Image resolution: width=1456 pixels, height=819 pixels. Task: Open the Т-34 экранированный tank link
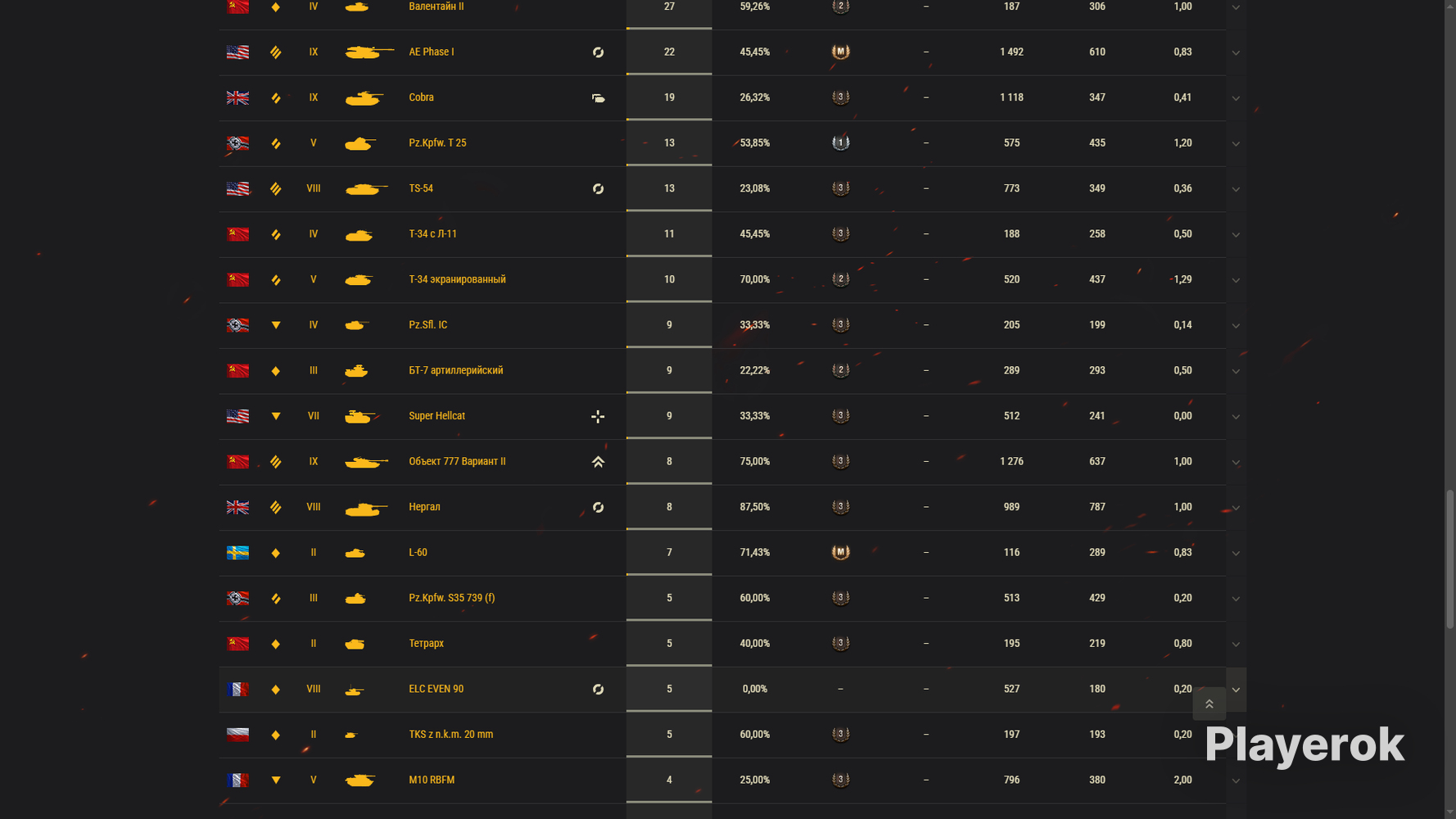click(x=457, y=279)
